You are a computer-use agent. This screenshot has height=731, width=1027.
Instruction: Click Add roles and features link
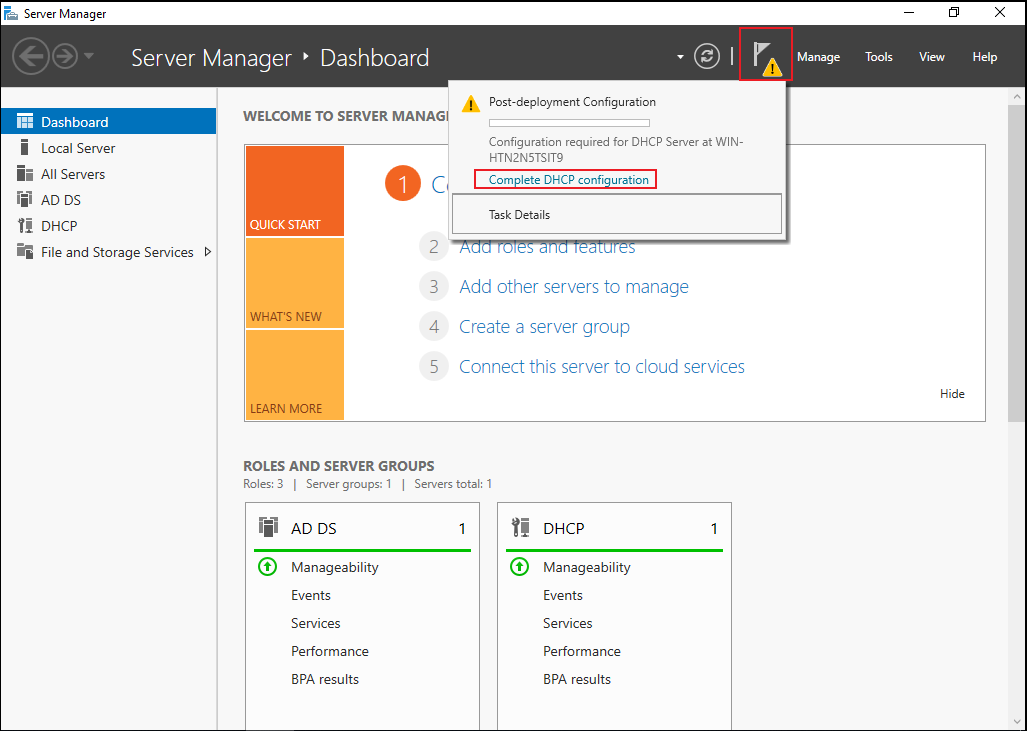pyautogui.click(x=547, y=247)
